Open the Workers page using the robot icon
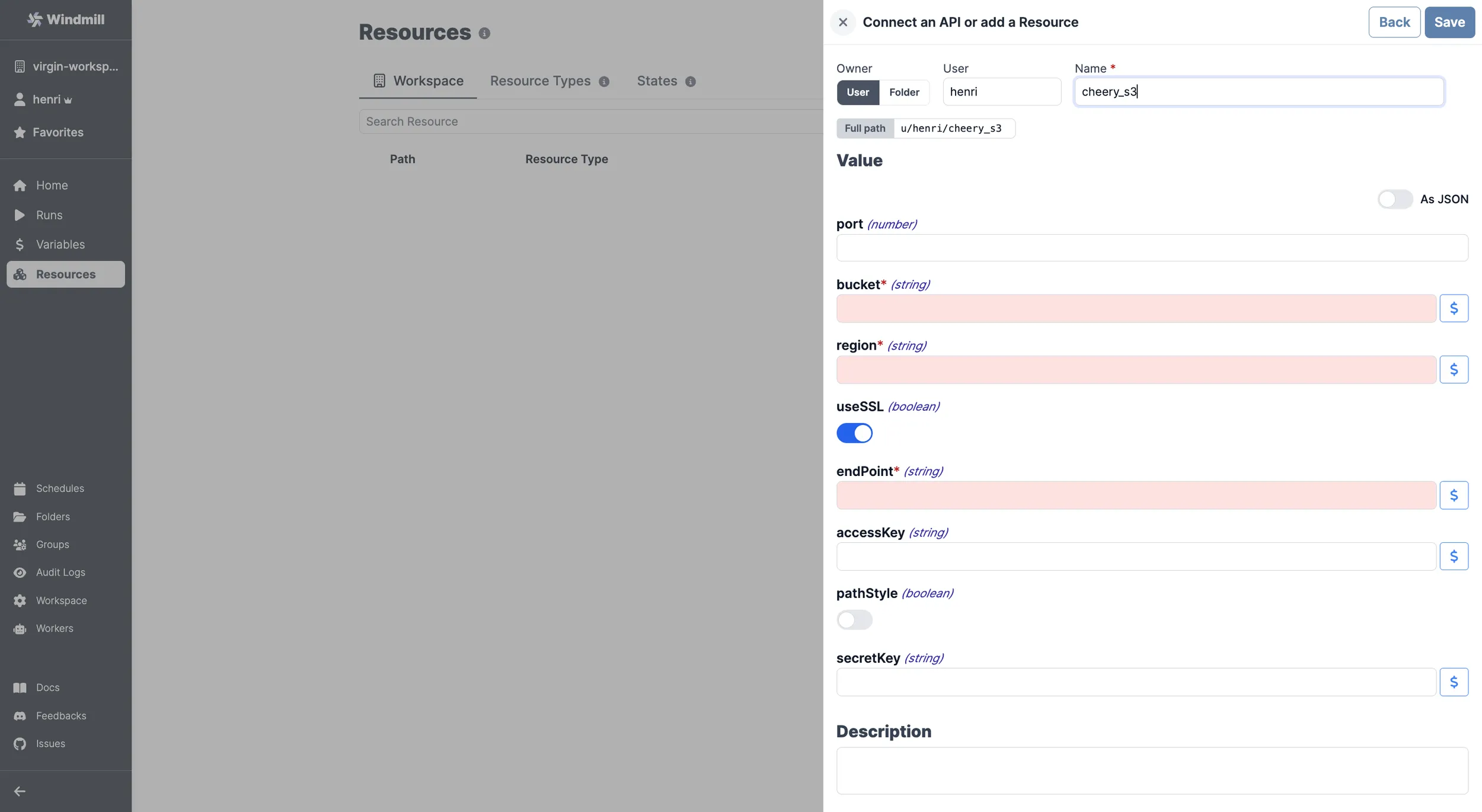Image resolution: width=1482 pixels, height=812 pixels. (55, 628)
